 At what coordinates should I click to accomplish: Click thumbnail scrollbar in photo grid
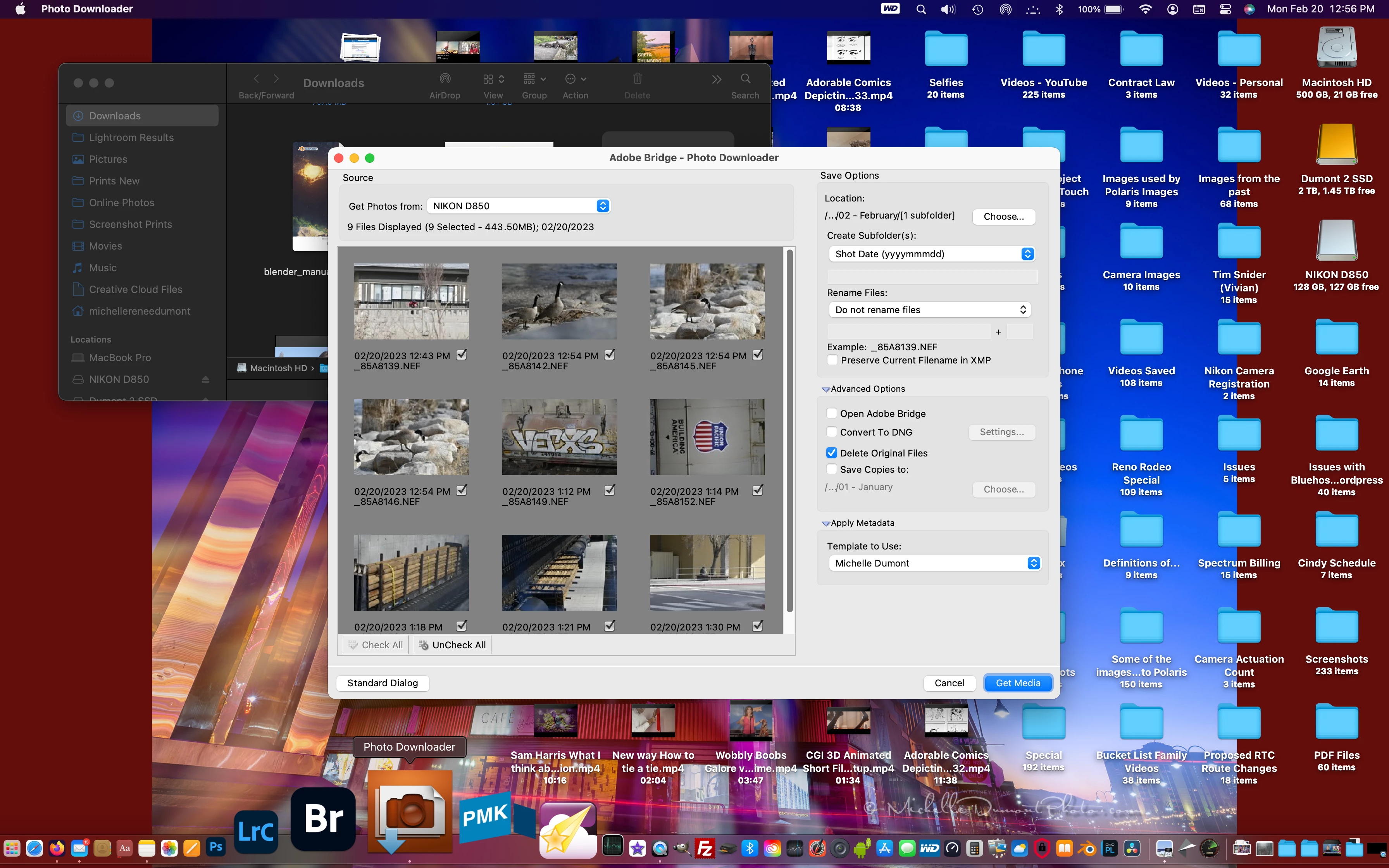tap(790, 431)
